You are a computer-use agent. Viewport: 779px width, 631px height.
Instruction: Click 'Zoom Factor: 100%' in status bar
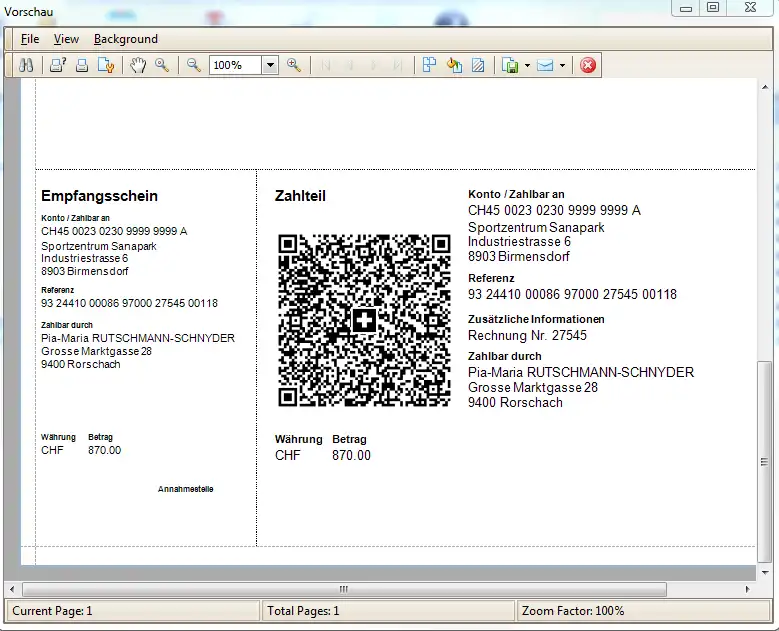point(573,611)
